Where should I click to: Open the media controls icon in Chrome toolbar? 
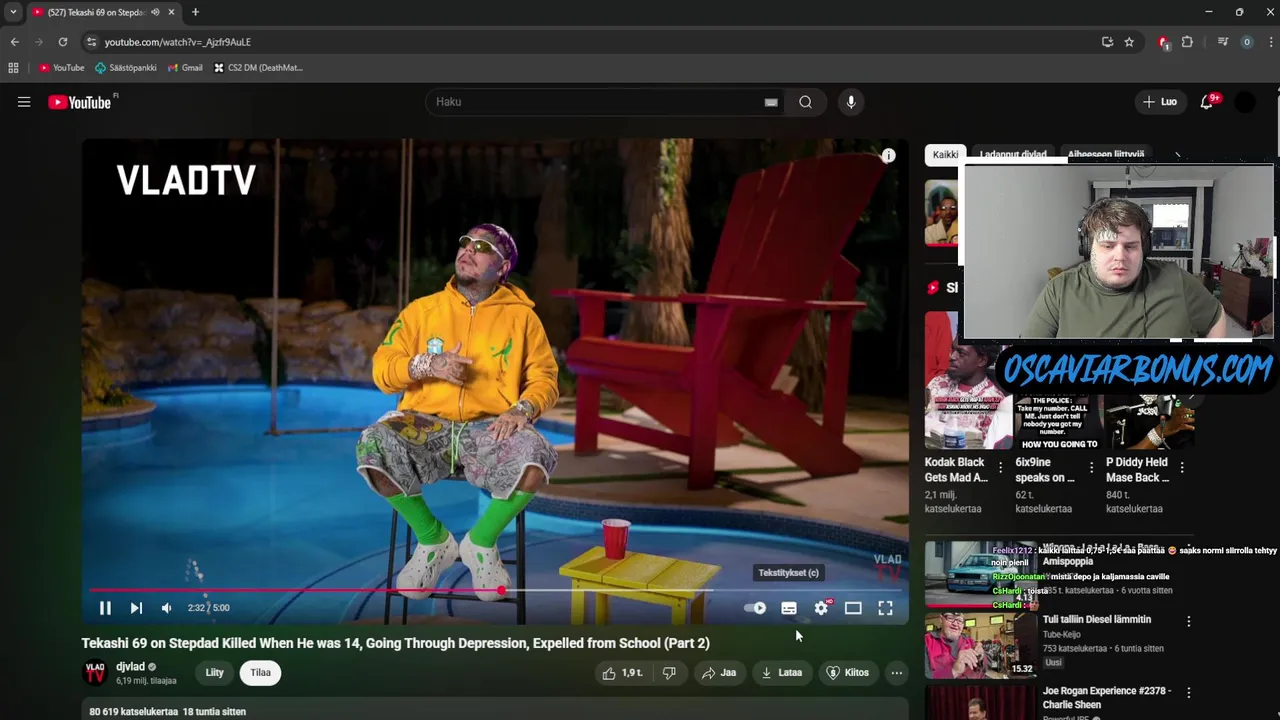(x=1222, y=42)
